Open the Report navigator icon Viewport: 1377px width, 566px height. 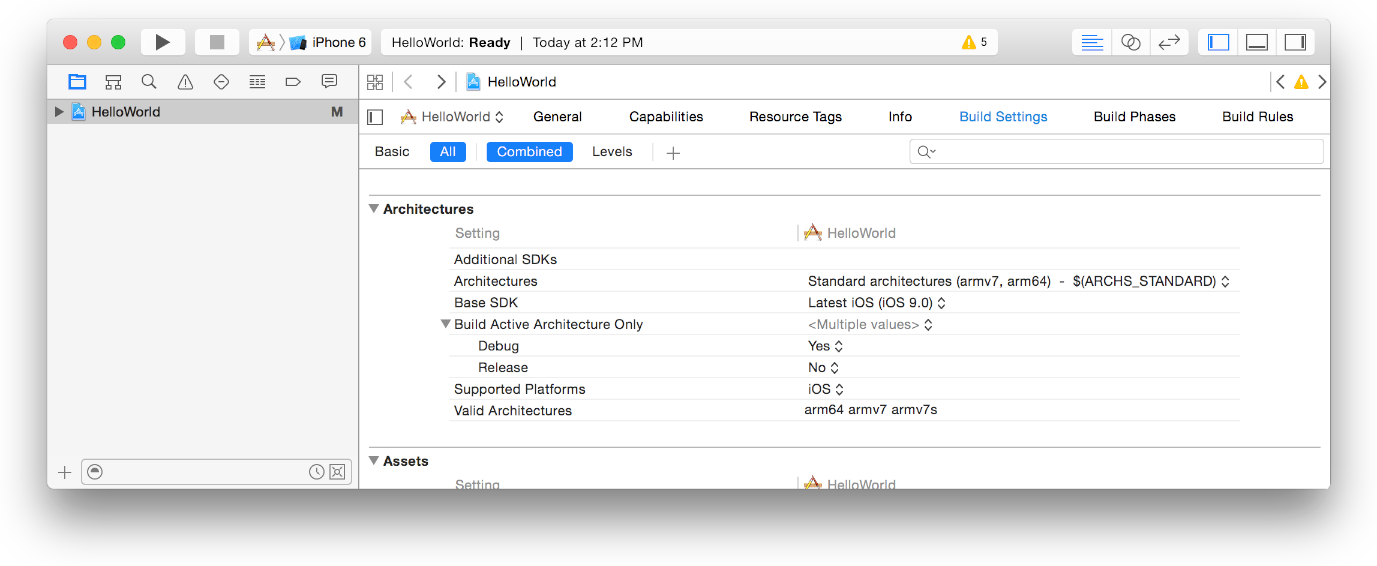(329, 82)
